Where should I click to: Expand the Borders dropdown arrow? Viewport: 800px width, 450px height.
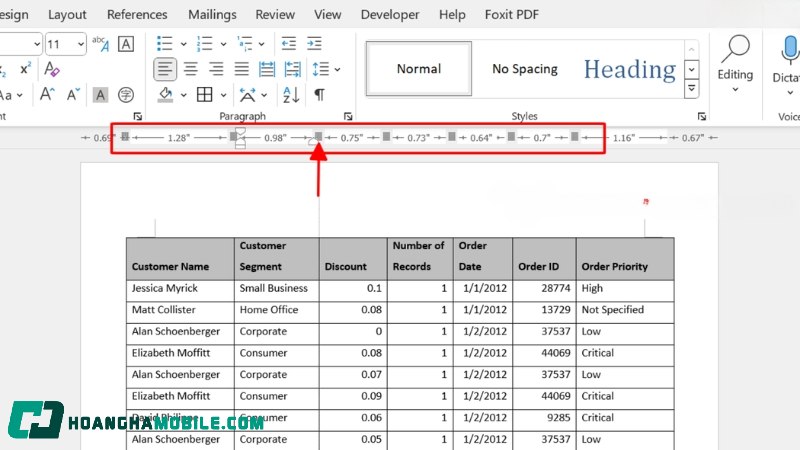pyautogui.click(x=222, y=95)
